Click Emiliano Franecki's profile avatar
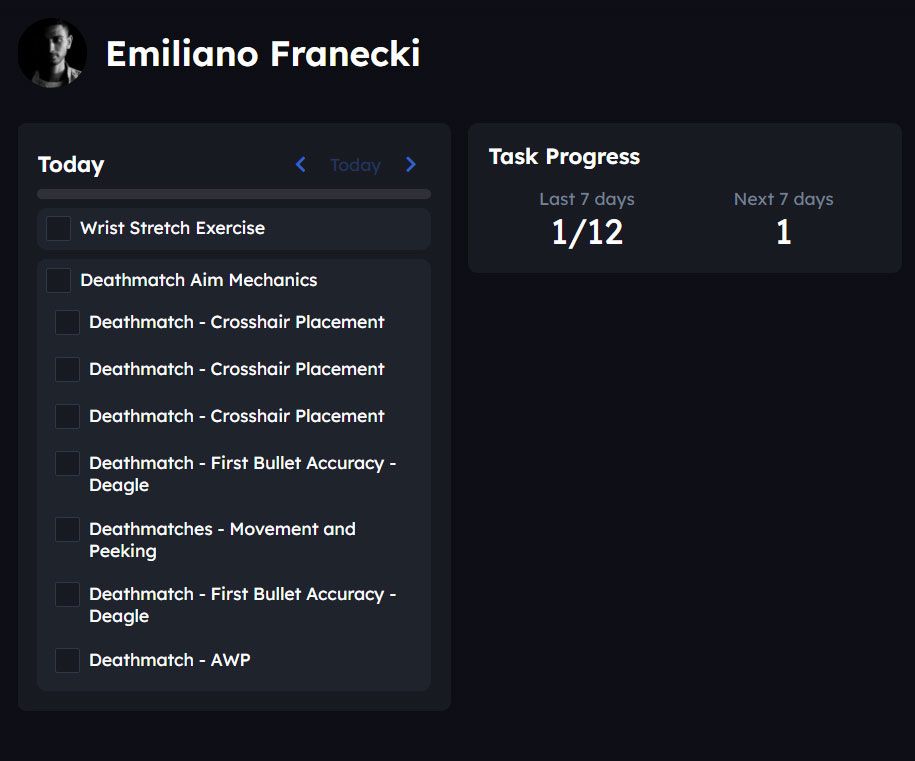Screen dimensions: 915x761 (52, 53)
